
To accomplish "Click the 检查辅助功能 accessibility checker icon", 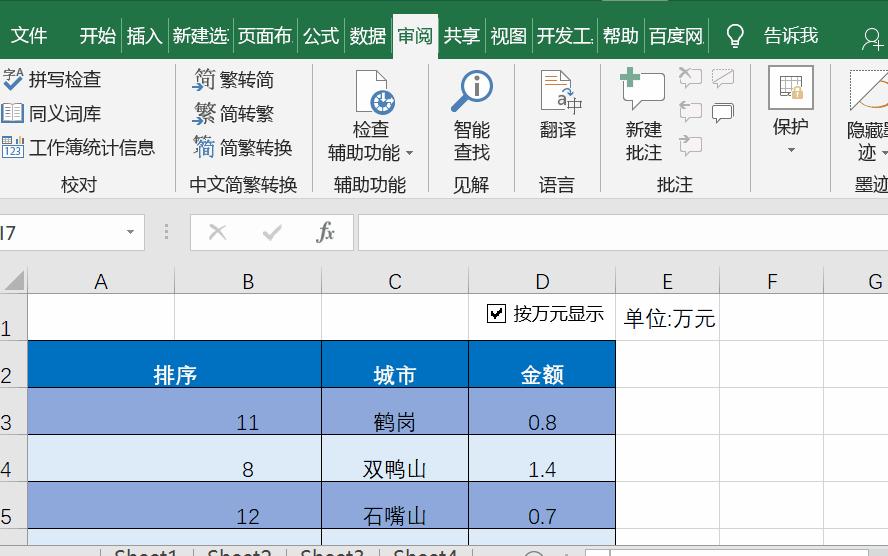I will [374, 92].
